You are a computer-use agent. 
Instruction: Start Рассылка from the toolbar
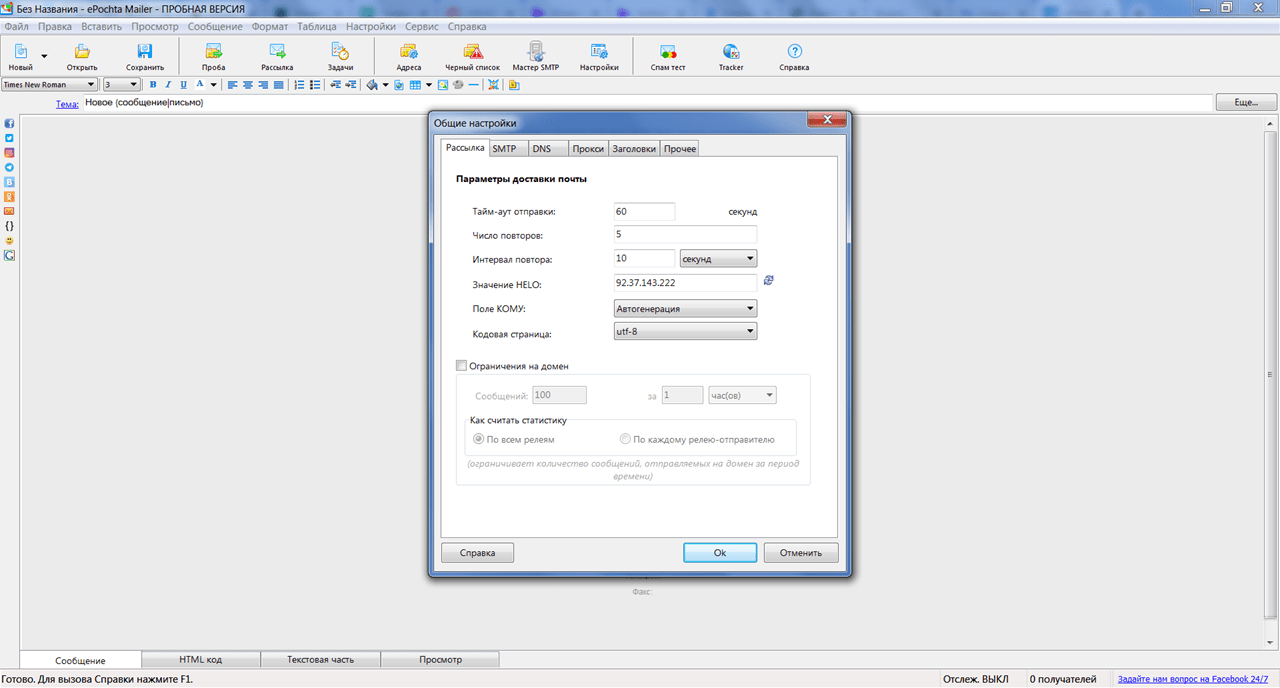277,56
